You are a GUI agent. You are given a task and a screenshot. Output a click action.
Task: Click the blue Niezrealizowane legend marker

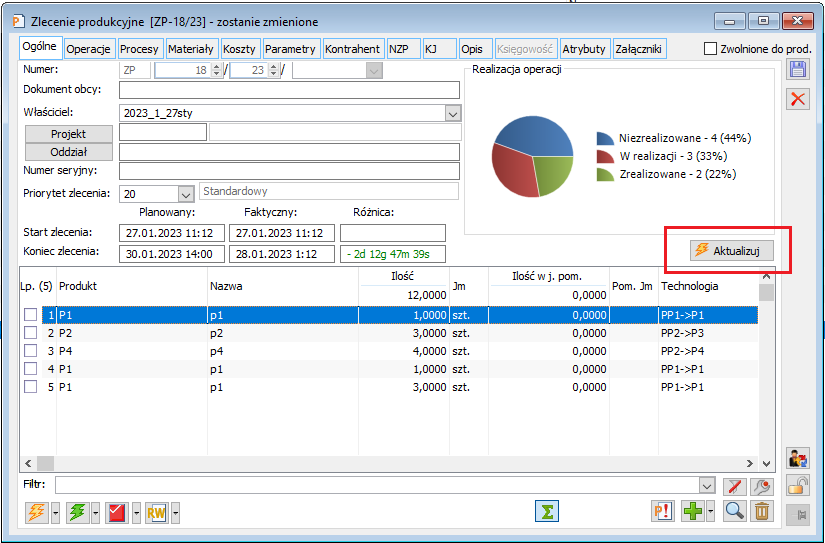605,138
